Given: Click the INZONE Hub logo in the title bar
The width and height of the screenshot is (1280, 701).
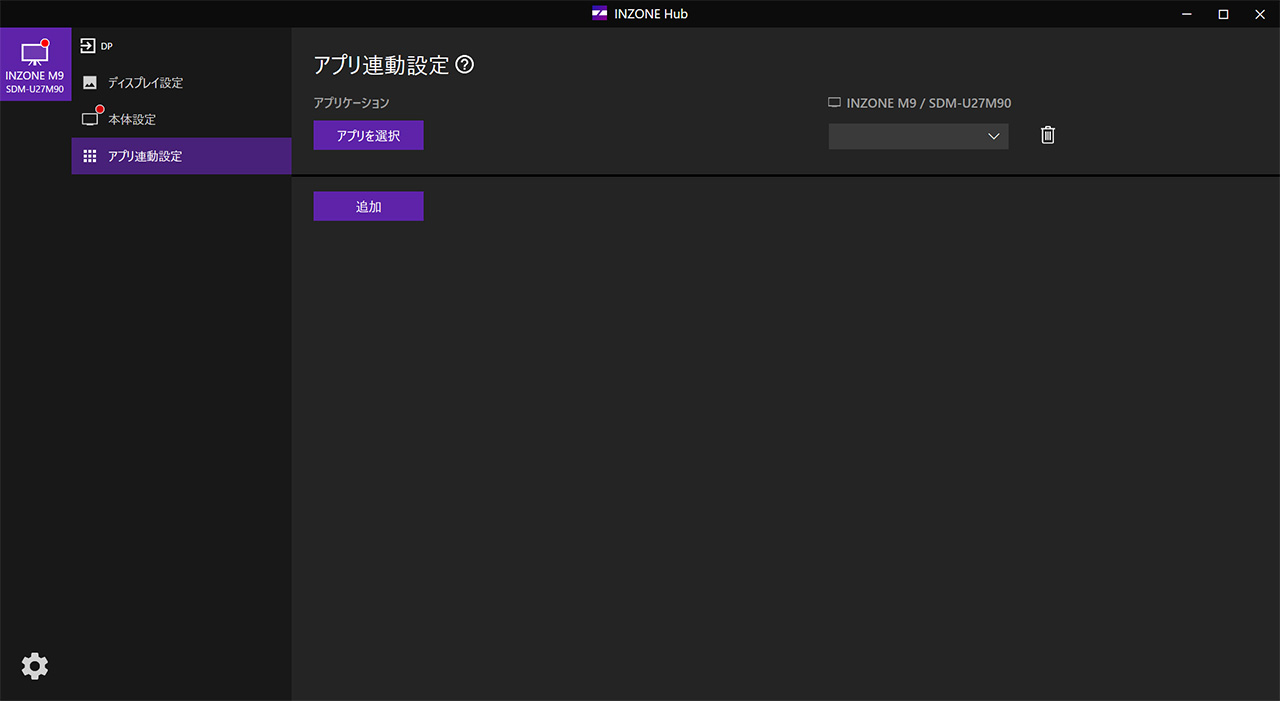Looking at the screenshot, I should point(600,14).
